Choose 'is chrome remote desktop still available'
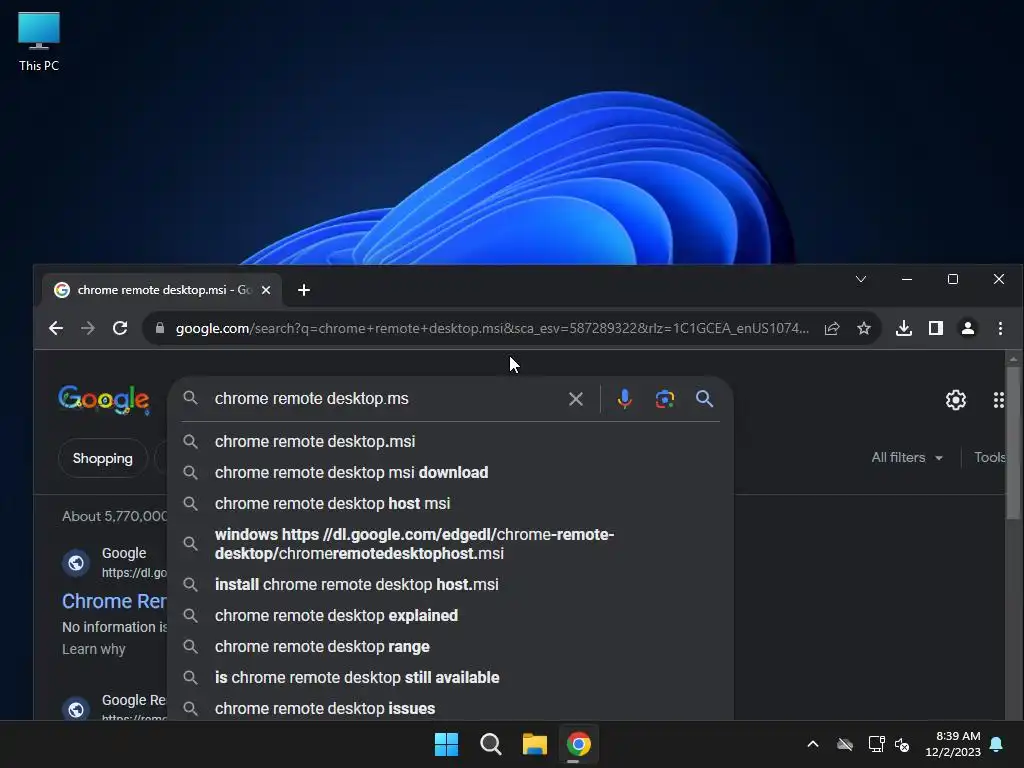Screen dimensions: 1024x768 click(451, 678)
